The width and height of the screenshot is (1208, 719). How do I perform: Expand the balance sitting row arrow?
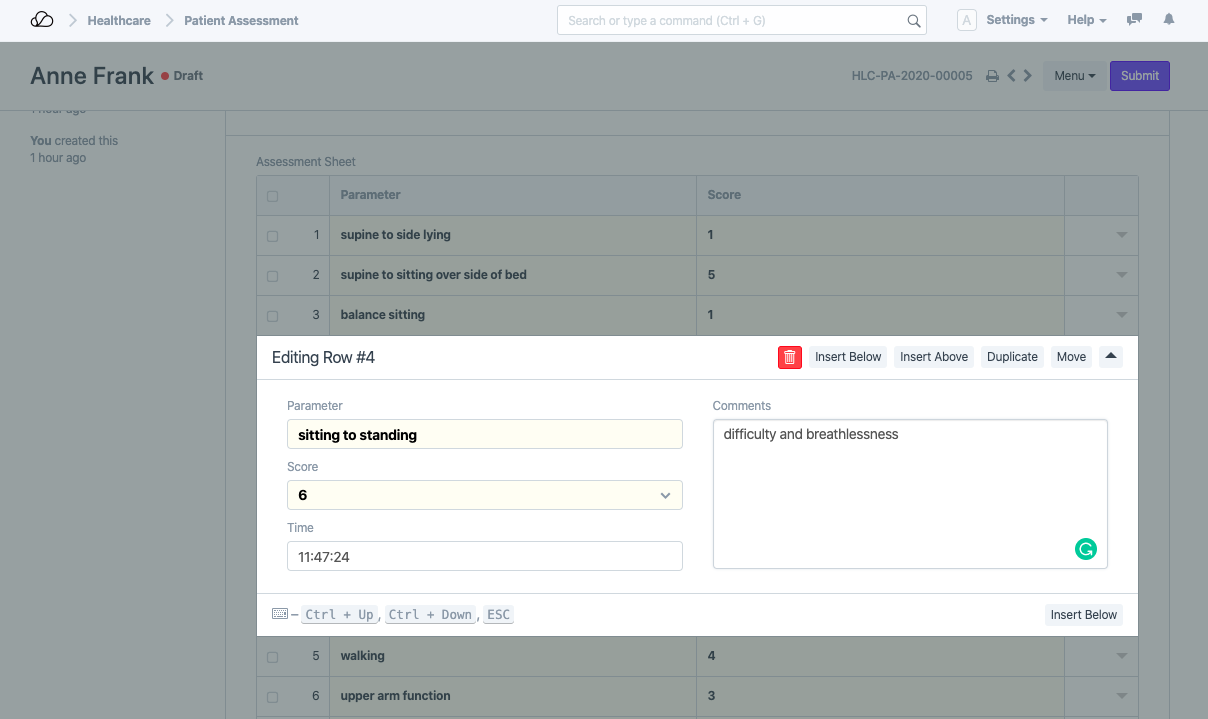click(x=1121, y=315)
